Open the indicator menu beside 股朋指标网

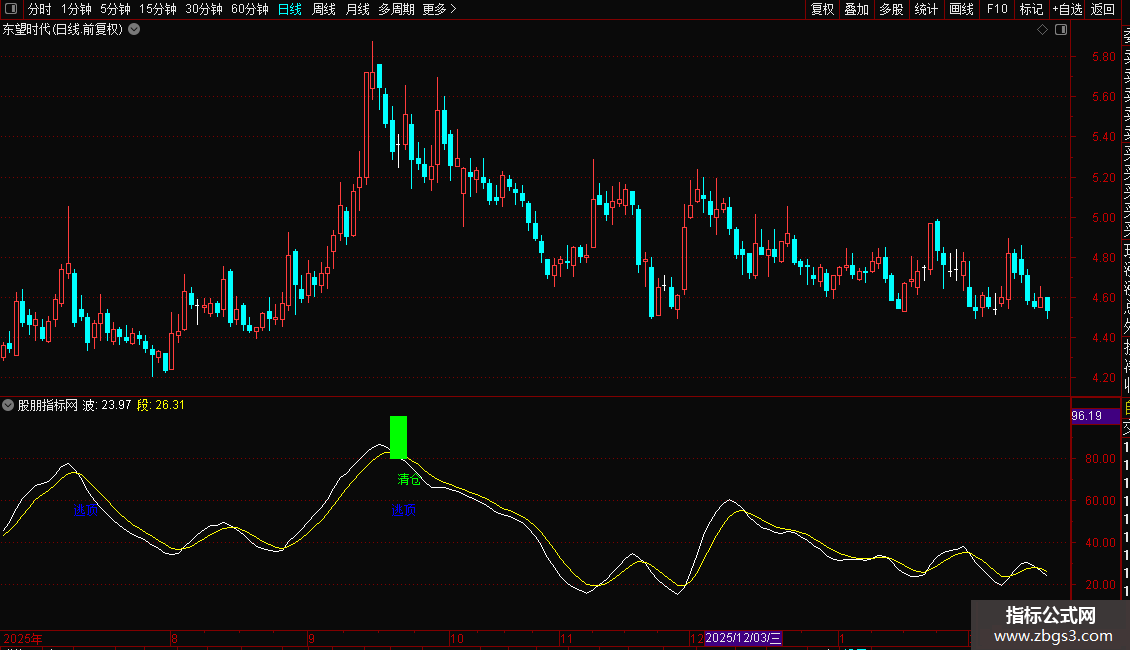pos(8,405)
